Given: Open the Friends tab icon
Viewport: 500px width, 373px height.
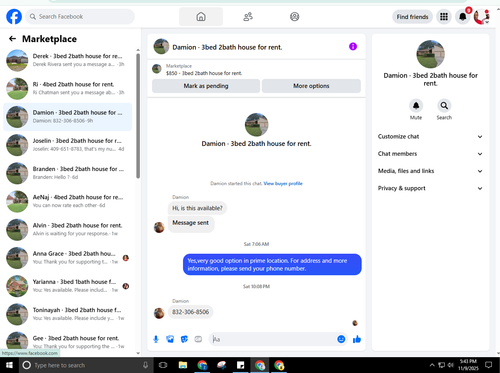Looking at the screenshot, I should pyautogui.click(x=248, y=16).
